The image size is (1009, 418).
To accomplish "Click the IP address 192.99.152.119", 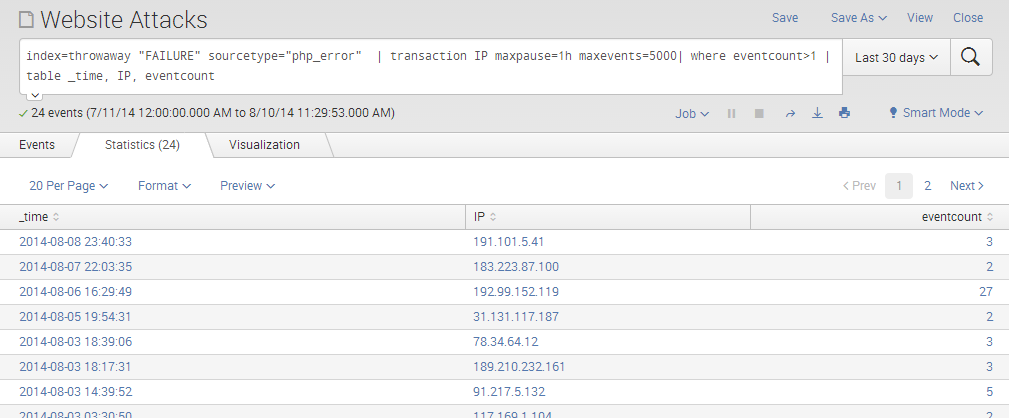I will (x=517, y=292).
